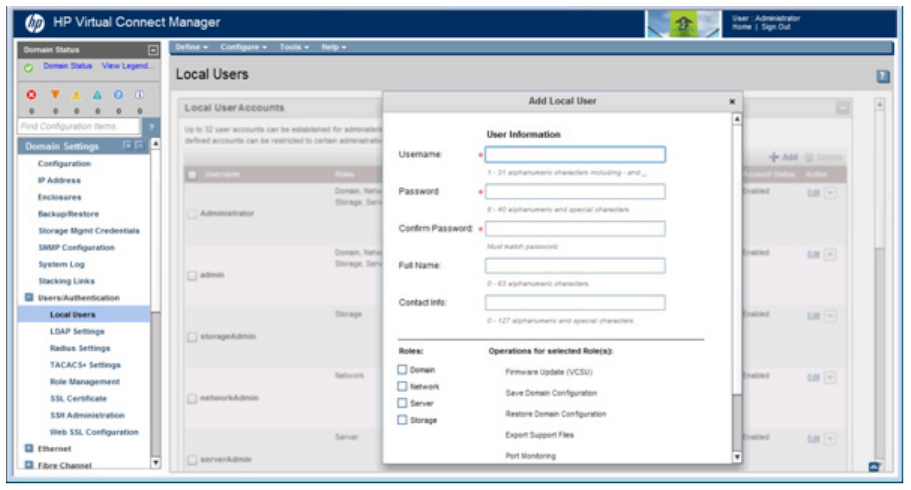Click the collapse-all icon in Domain Settings header
Screen dimensions: 911x490
(x=139, y=145)
